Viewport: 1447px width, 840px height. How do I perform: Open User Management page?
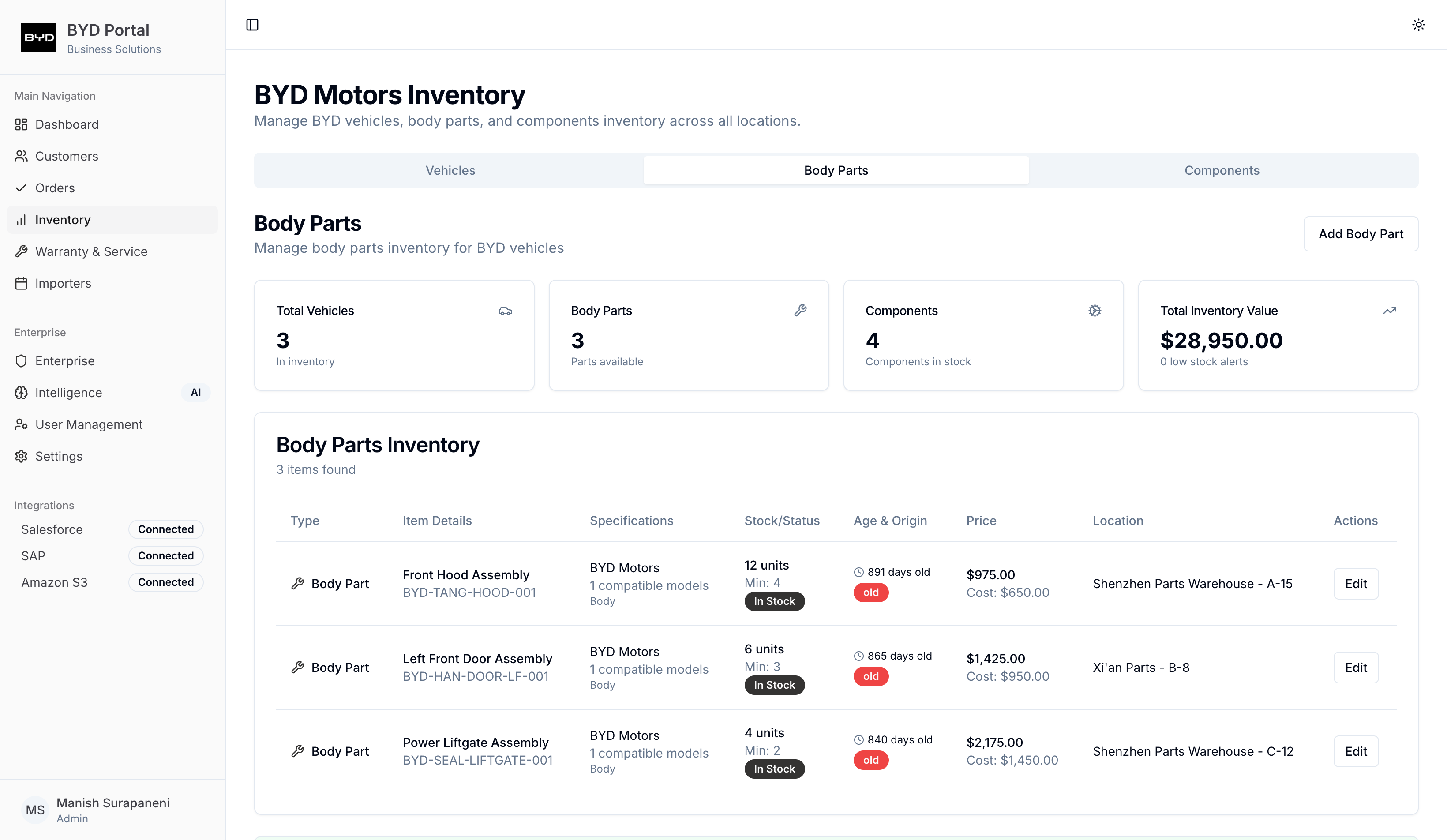[x=112, y=424]
